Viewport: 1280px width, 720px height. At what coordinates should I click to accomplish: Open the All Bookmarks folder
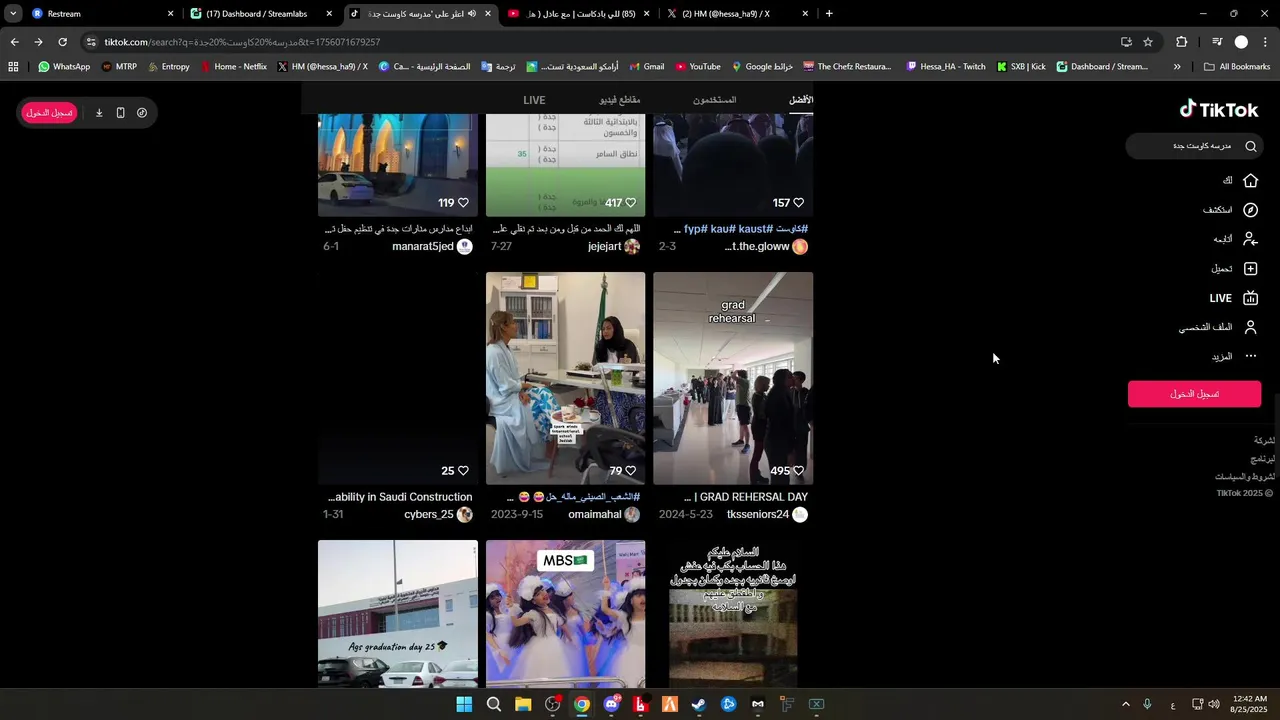point(1237,67)
